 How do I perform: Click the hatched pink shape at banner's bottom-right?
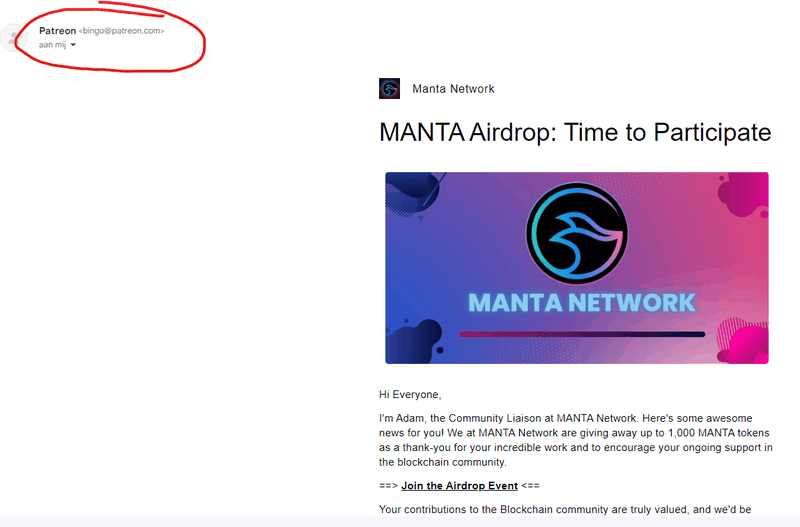click(743, 341)
